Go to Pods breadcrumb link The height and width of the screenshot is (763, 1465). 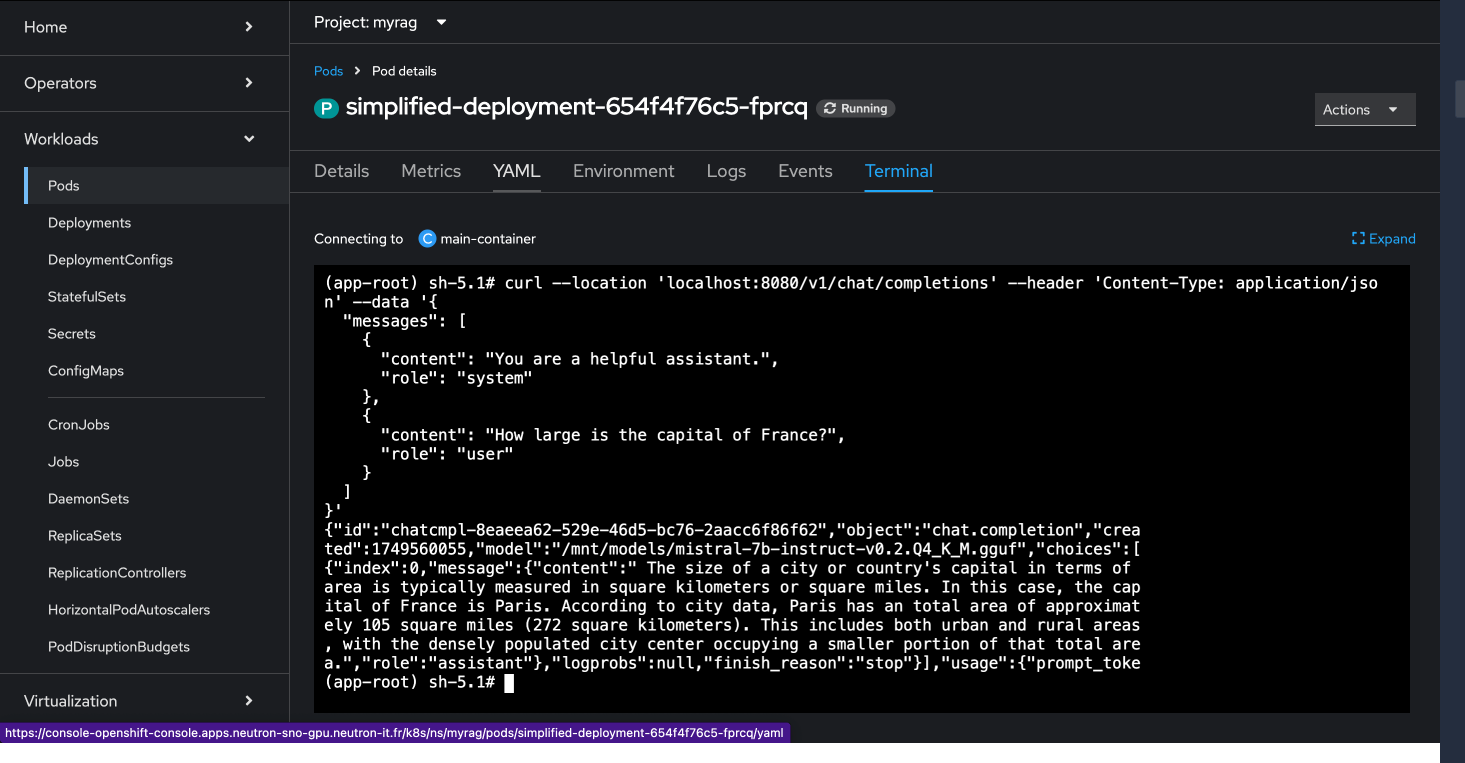[328, 71]
